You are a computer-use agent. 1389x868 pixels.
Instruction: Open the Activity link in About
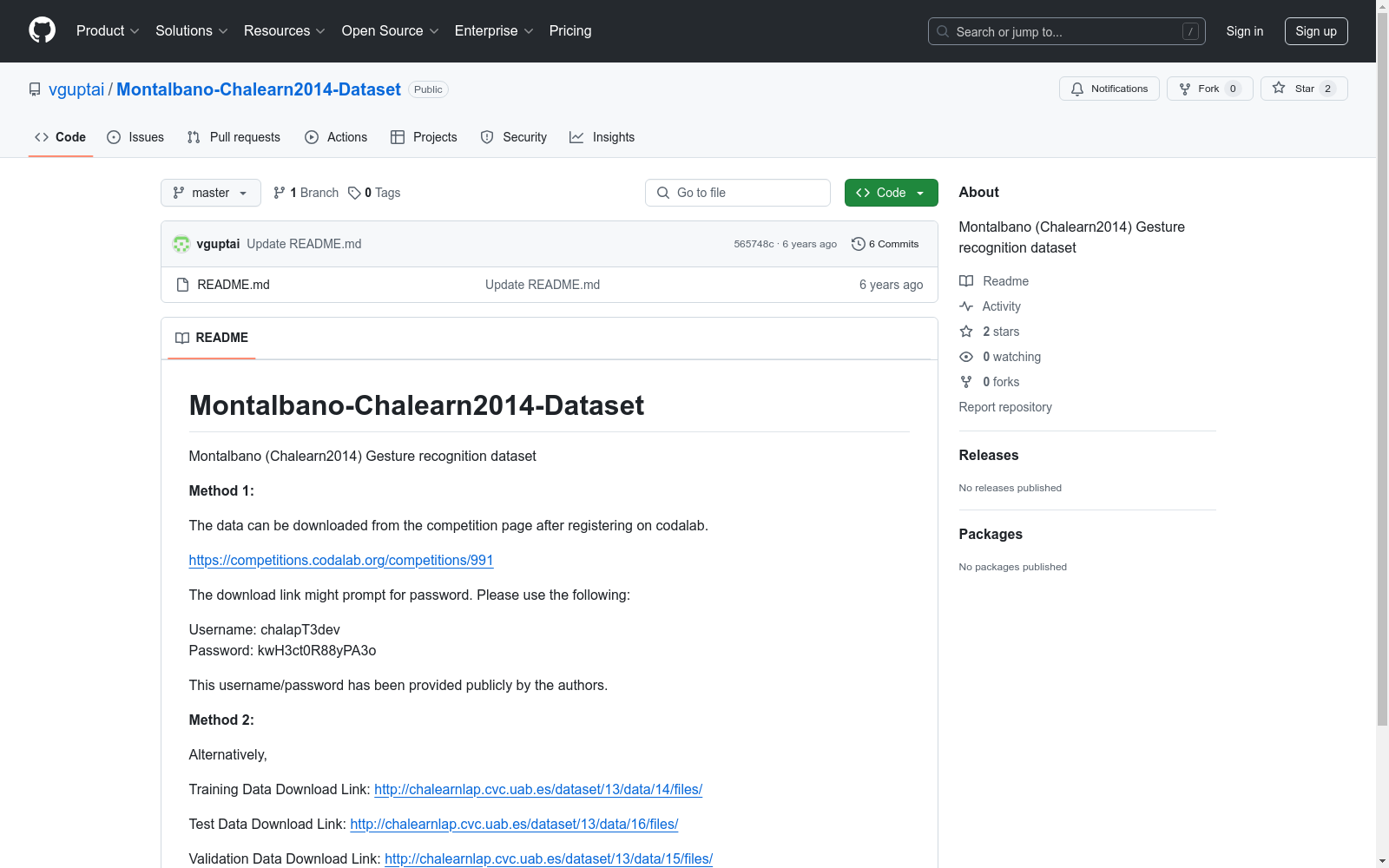(x=991, y=306)
